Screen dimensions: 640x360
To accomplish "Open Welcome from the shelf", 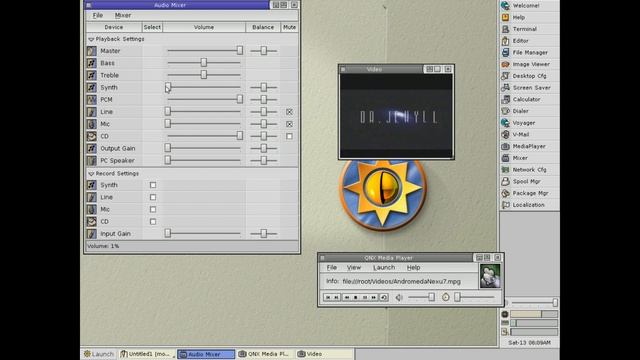I will [529, 6].
